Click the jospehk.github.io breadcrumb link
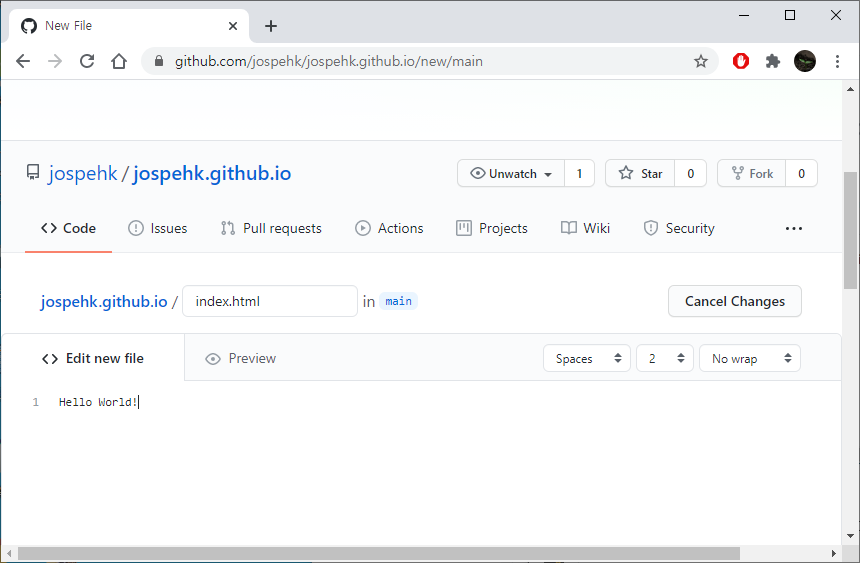The width and height of the screenshot is (860, 563). click(x=104, y=301)
